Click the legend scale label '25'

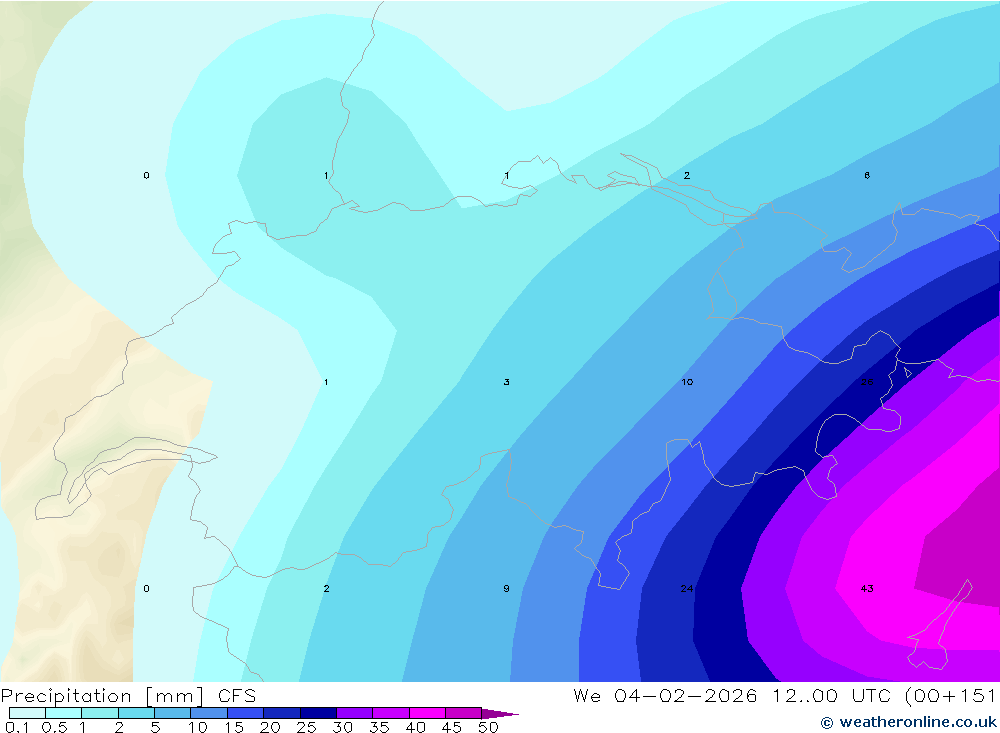tap(307, 727)
